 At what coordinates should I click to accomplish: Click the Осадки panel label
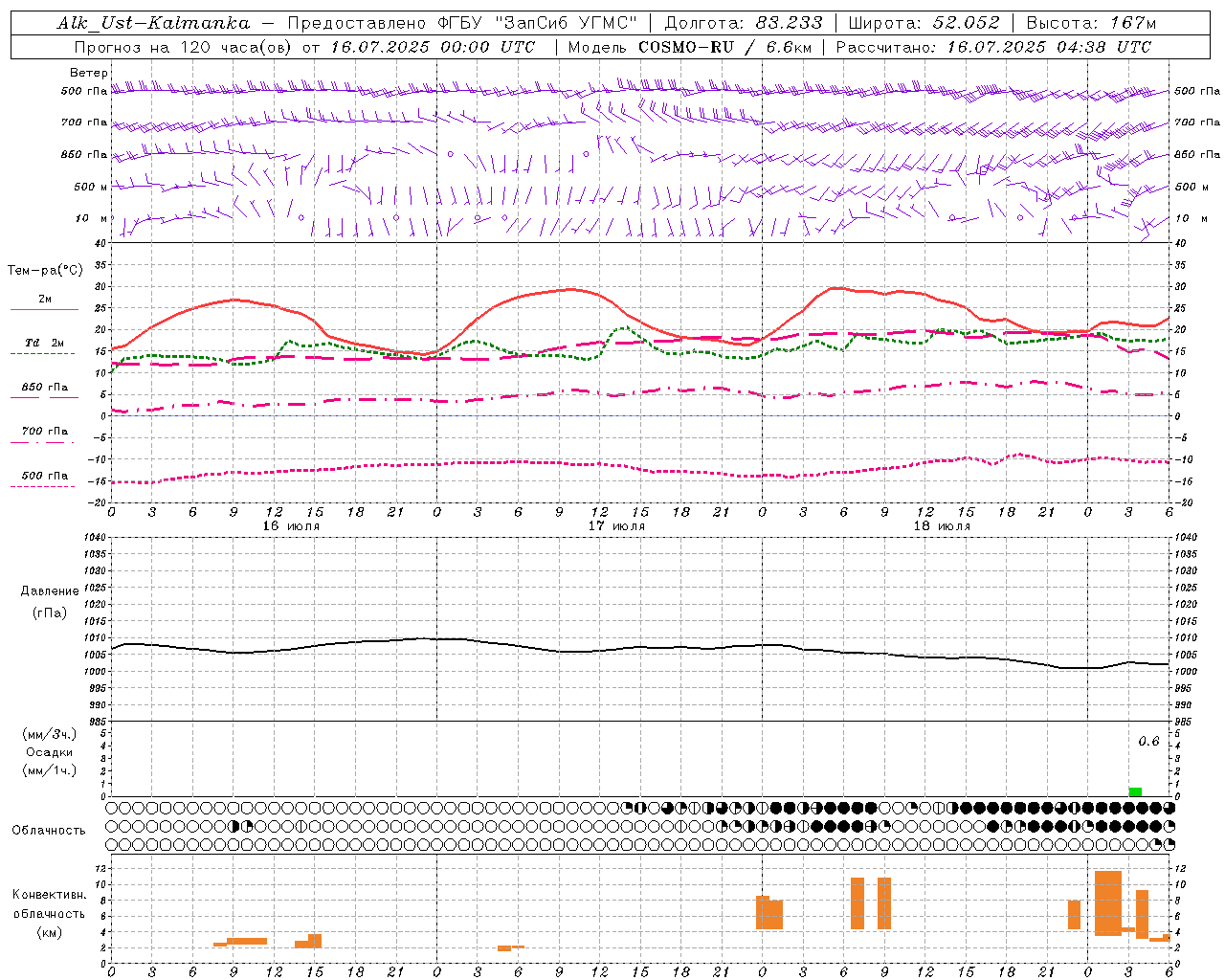(50, 752)
